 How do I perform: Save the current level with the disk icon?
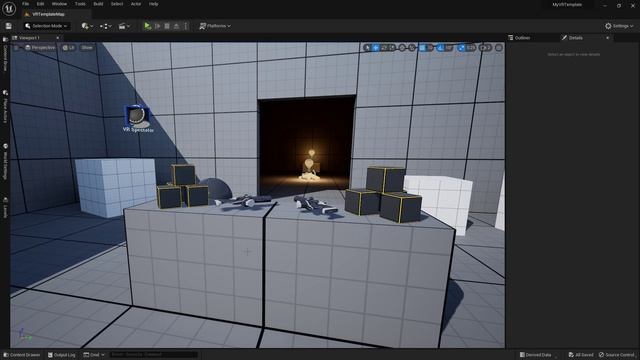pyautogui.click(x=9, y=26)
